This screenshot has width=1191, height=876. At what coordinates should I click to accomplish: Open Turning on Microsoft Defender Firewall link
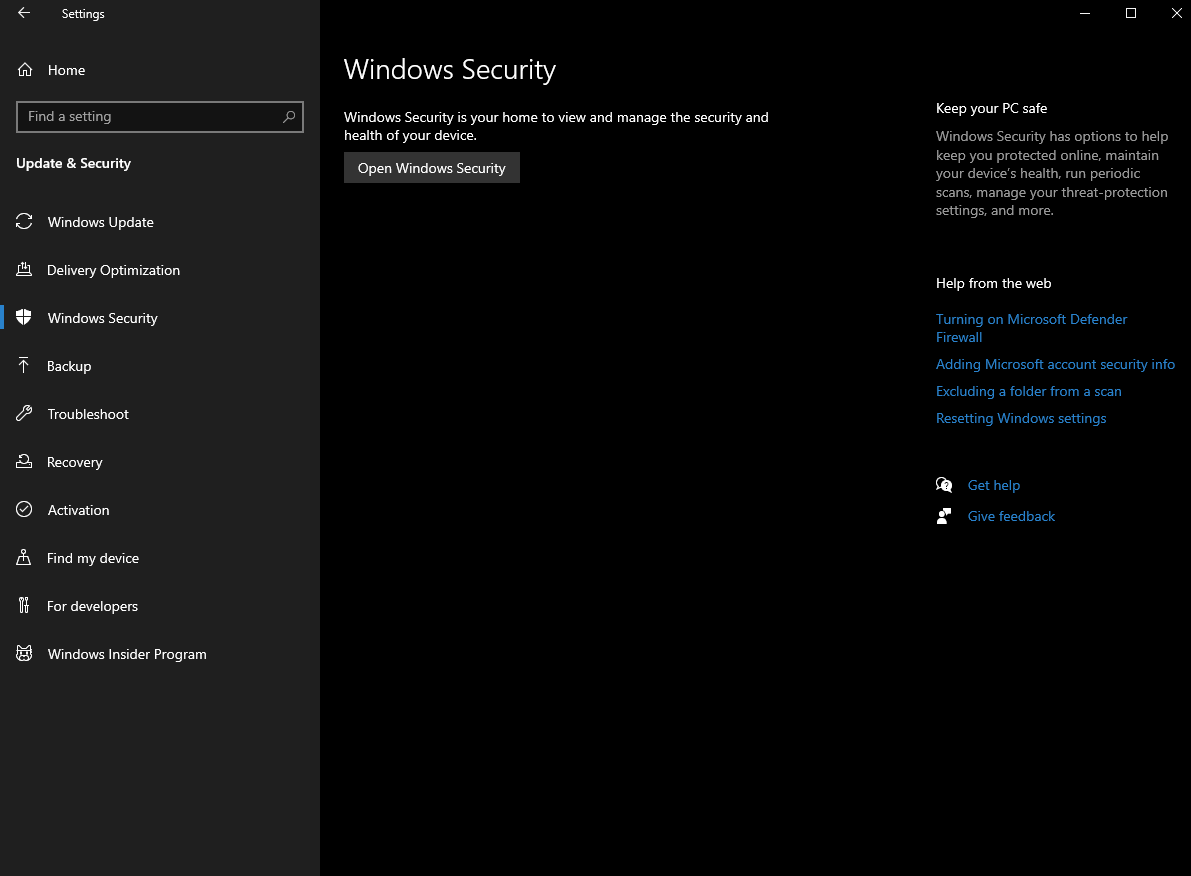point(1031,328)
